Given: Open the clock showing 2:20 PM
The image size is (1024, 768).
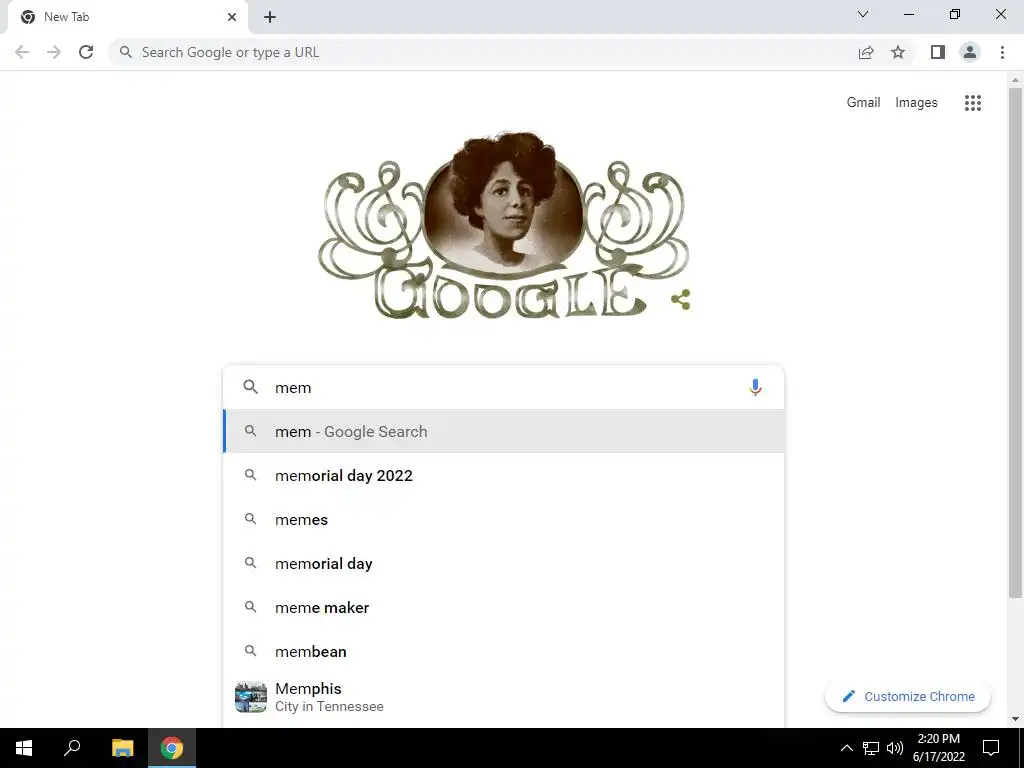Looking at the screenshot, I should click(x=938, y=748).
